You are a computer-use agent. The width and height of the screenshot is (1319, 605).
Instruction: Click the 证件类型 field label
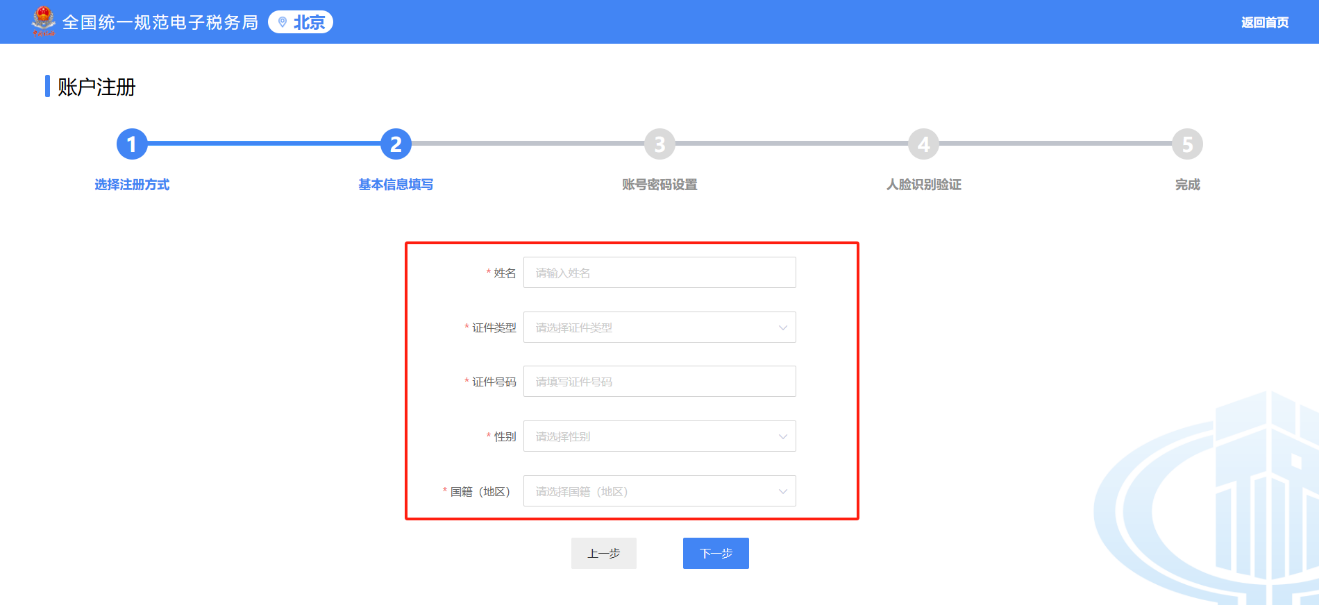click(x=494, y=327)
